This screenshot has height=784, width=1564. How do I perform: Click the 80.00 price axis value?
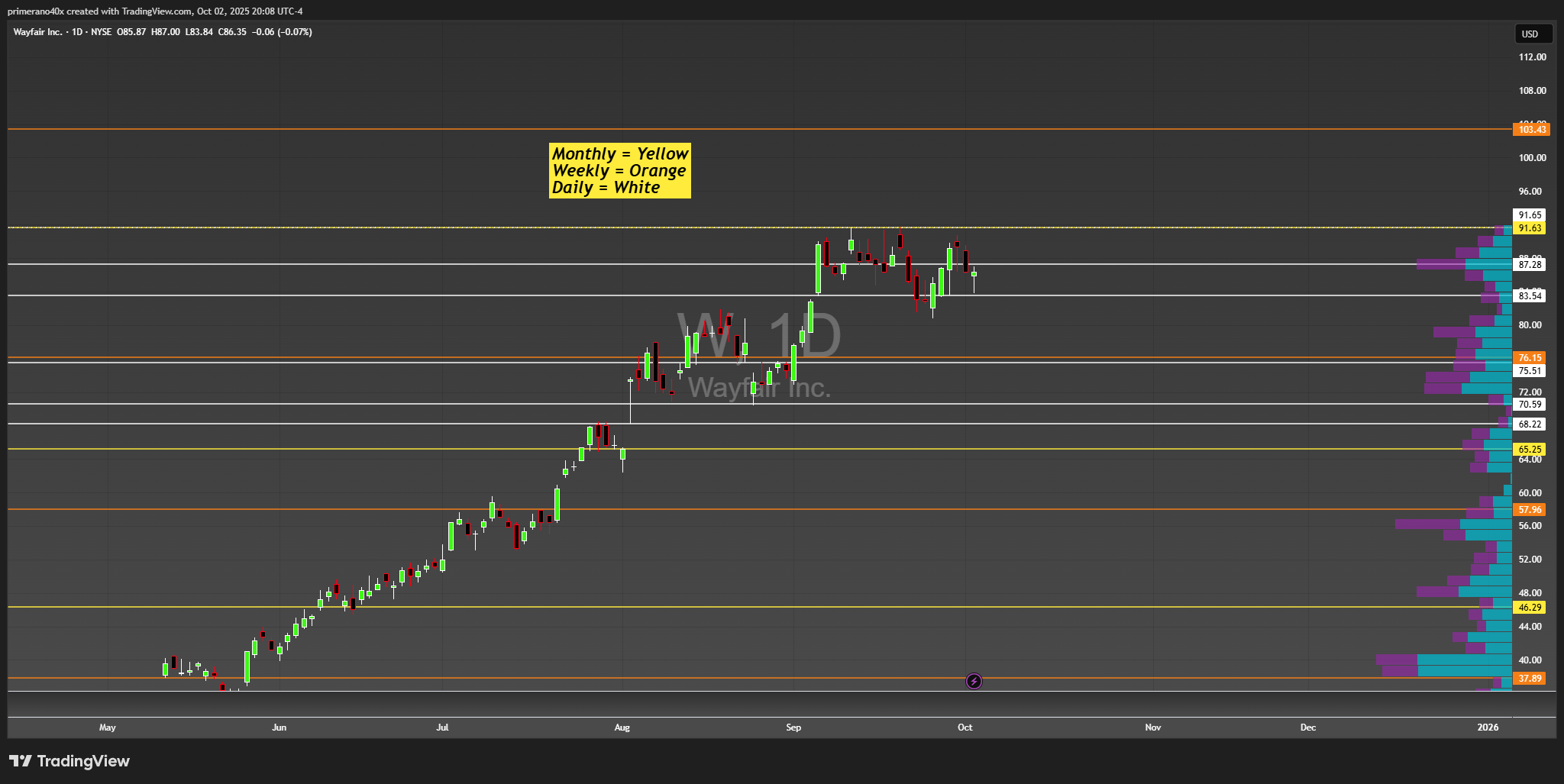pyautogui.click(x=1530, y=325)
